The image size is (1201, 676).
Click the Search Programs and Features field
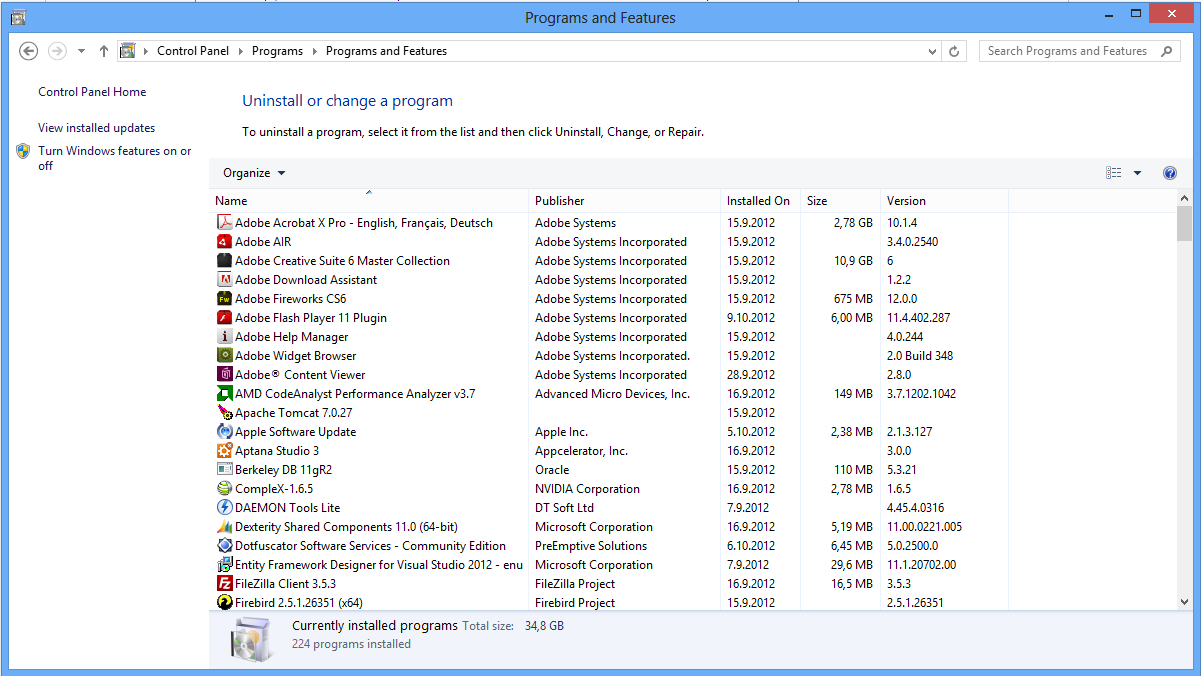pyautogui.click(x=1067, y=51)
